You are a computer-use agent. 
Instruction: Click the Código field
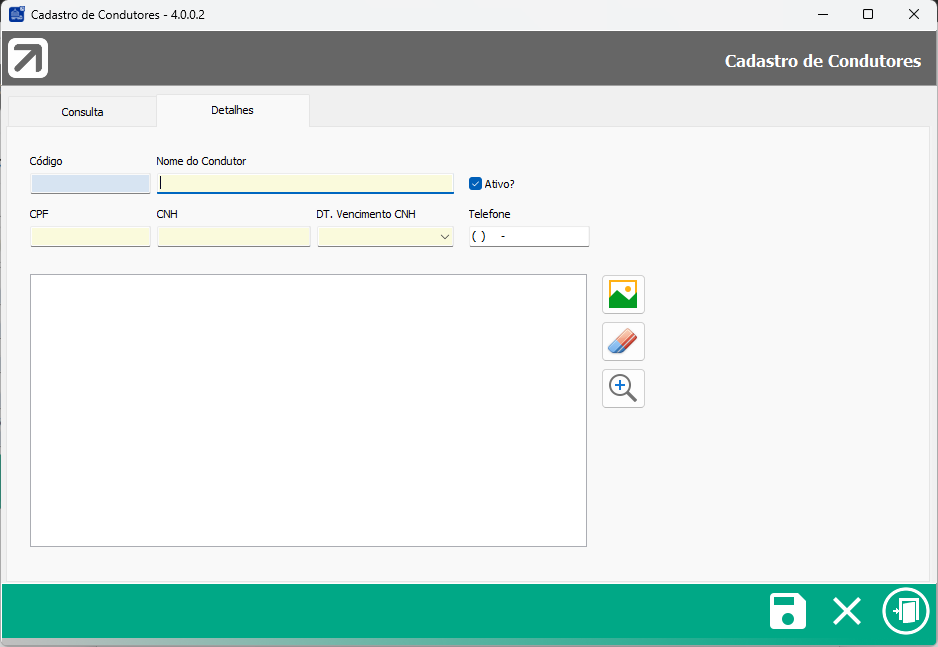click(x=90, y=184)
